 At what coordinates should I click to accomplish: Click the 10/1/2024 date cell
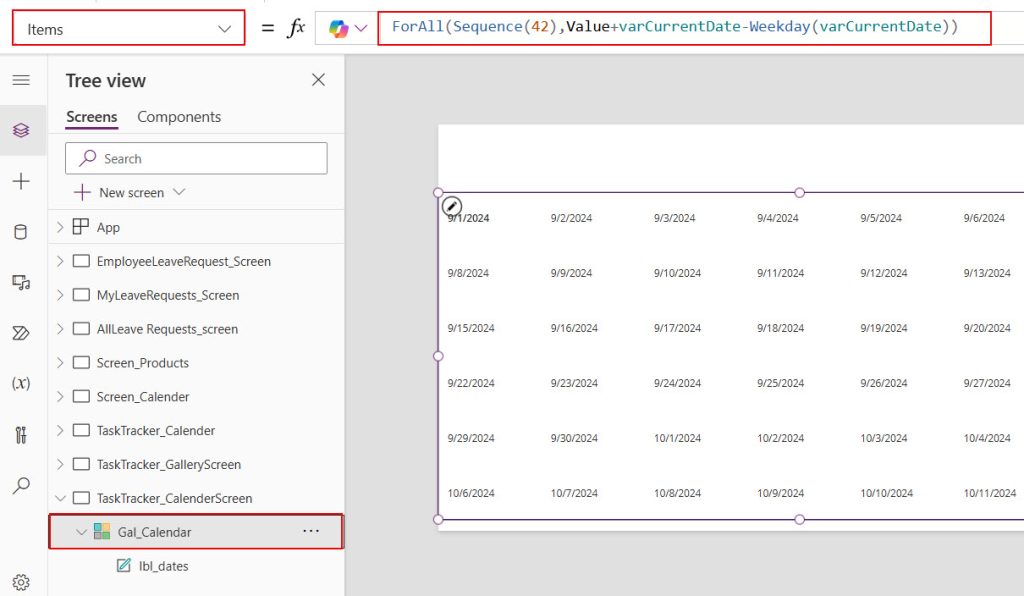[x=677, y=438]
